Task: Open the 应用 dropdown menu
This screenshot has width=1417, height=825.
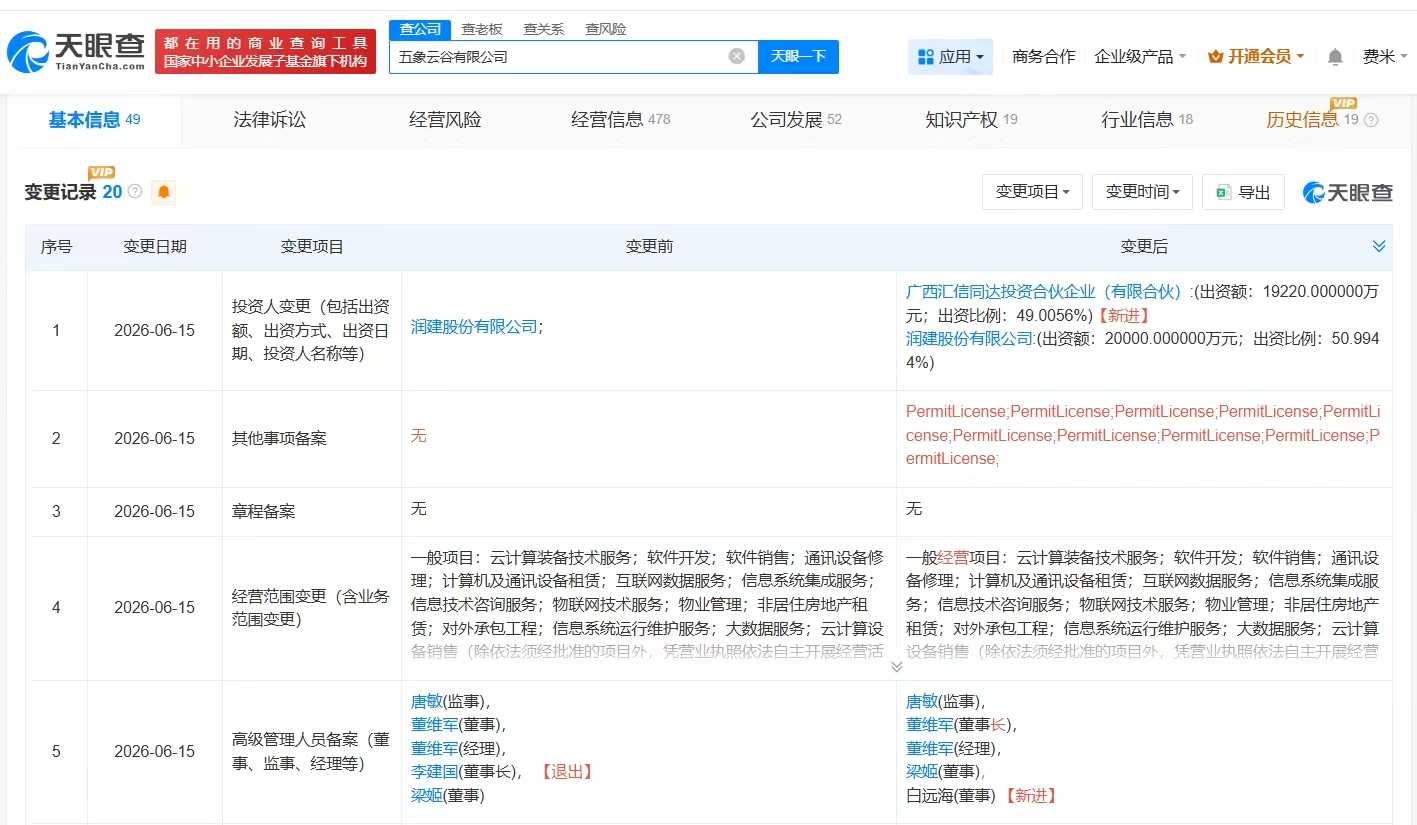Action: [950, 57]
